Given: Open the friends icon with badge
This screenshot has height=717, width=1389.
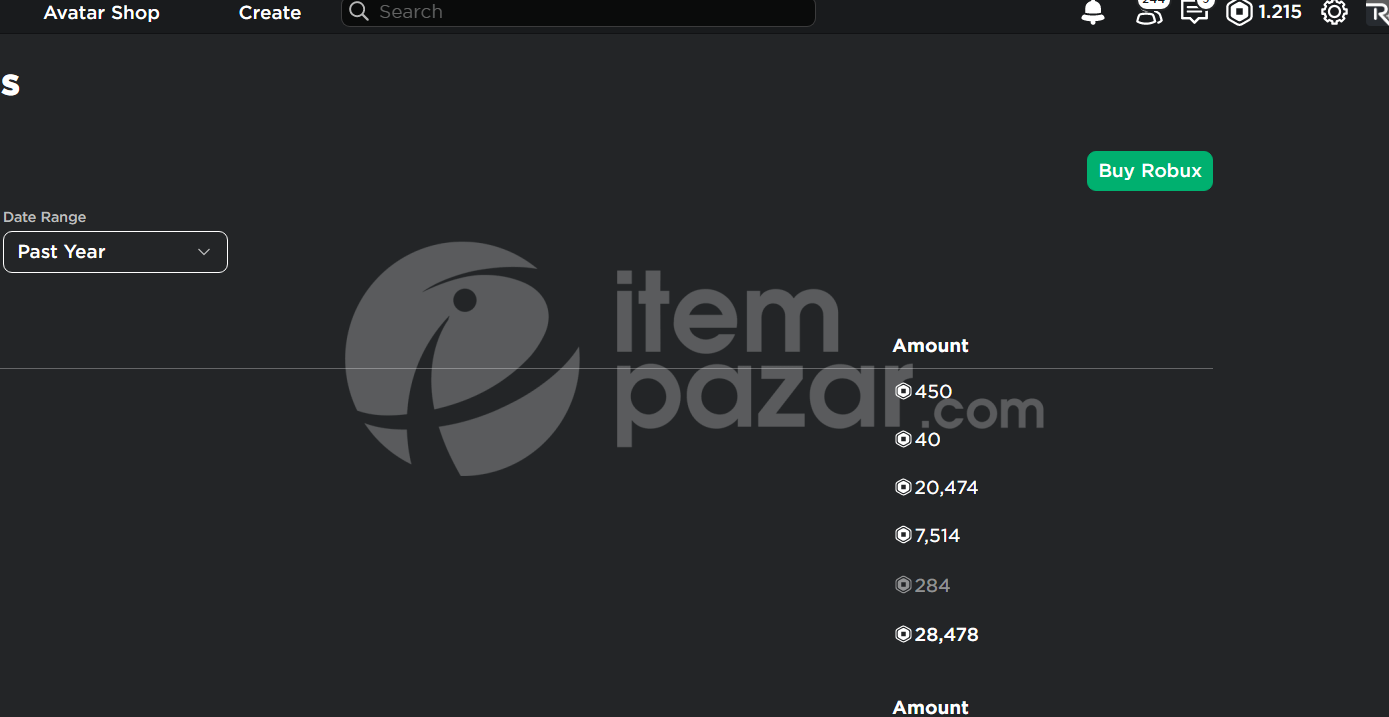Looking at the screenshot, I should [1151, 12].
